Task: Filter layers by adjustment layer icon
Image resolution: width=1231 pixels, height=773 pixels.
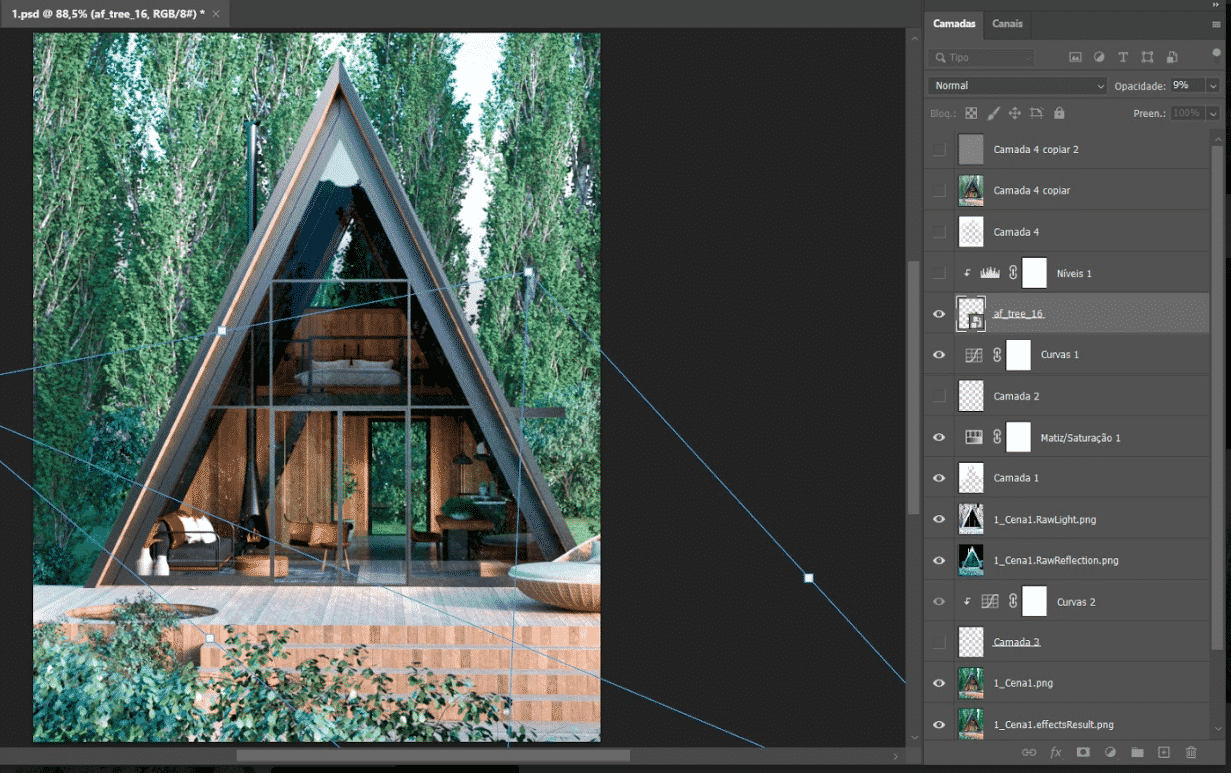Action: point(1099,58)
